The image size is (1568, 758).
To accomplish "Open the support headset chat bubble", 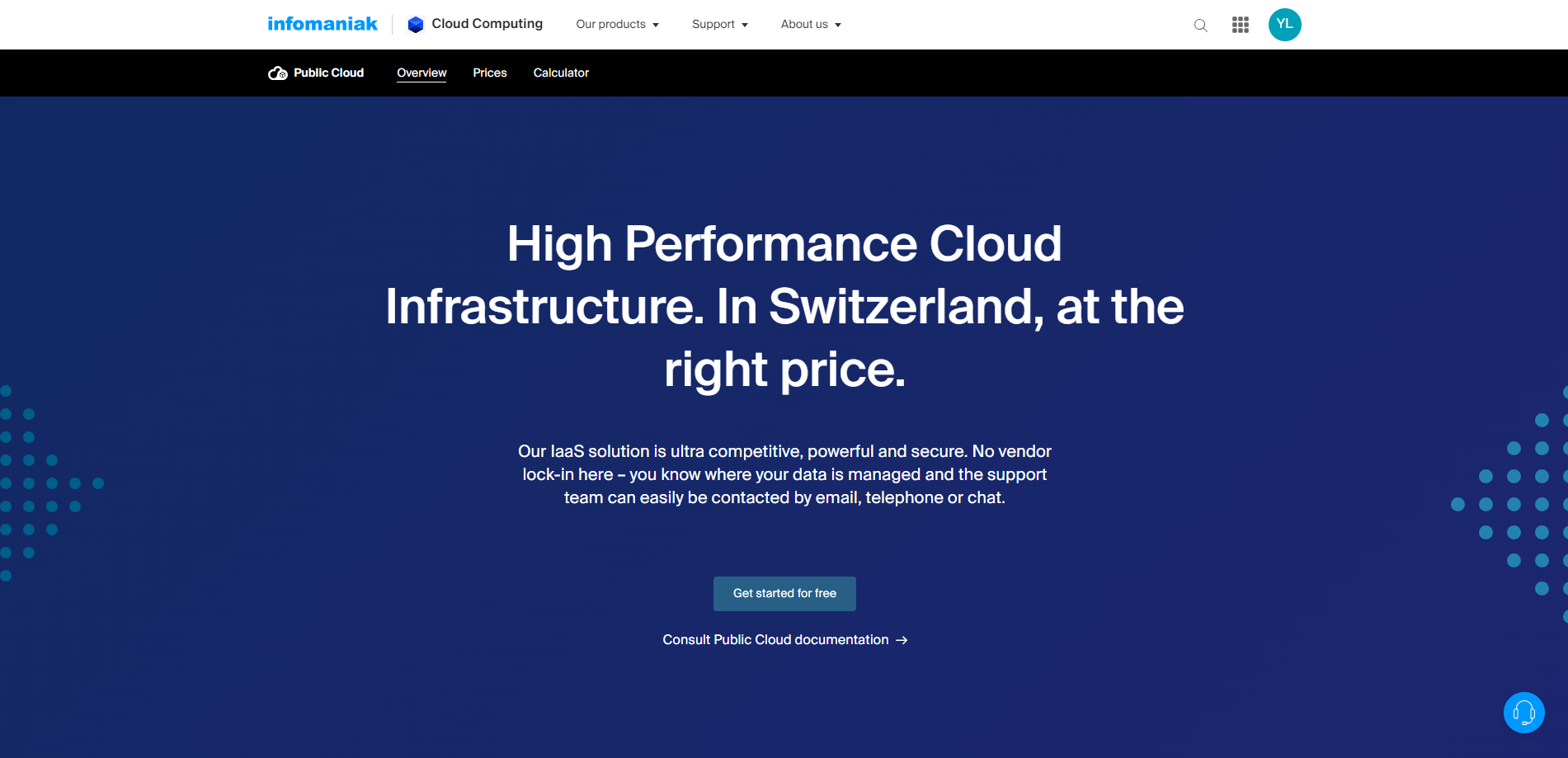I will coord(1524,713).
